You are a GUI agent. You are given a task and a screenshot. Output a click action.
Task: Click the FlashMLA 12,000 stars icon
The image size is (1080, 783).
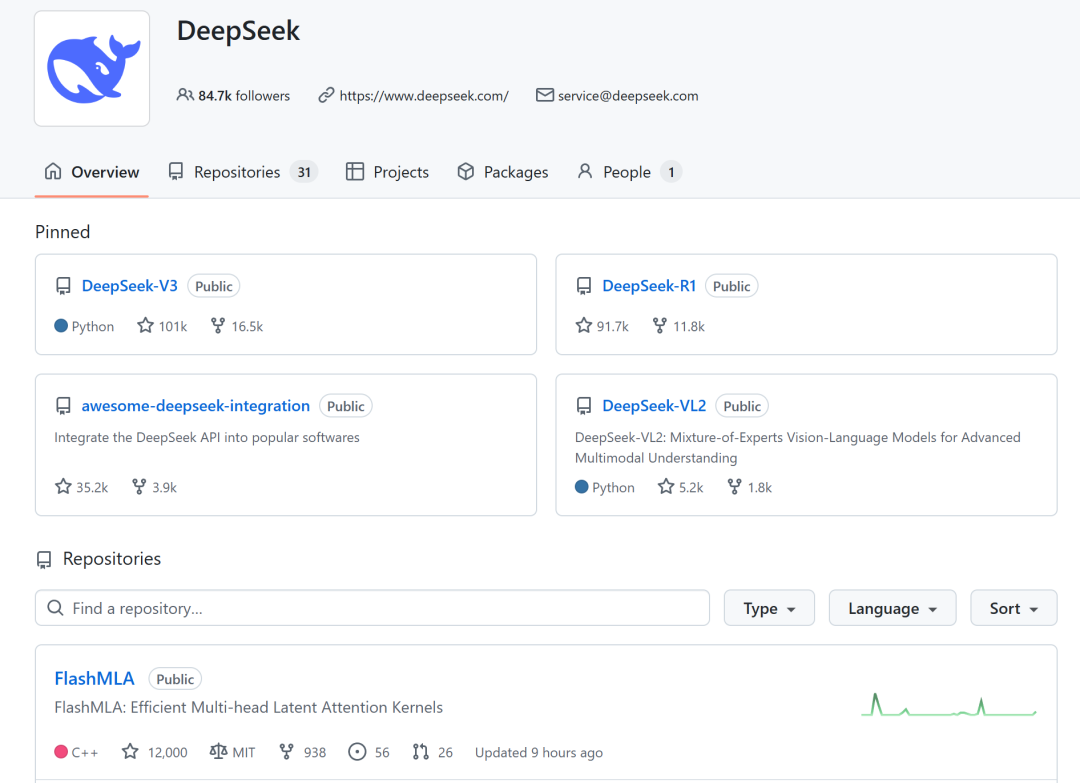click(129, 751)
